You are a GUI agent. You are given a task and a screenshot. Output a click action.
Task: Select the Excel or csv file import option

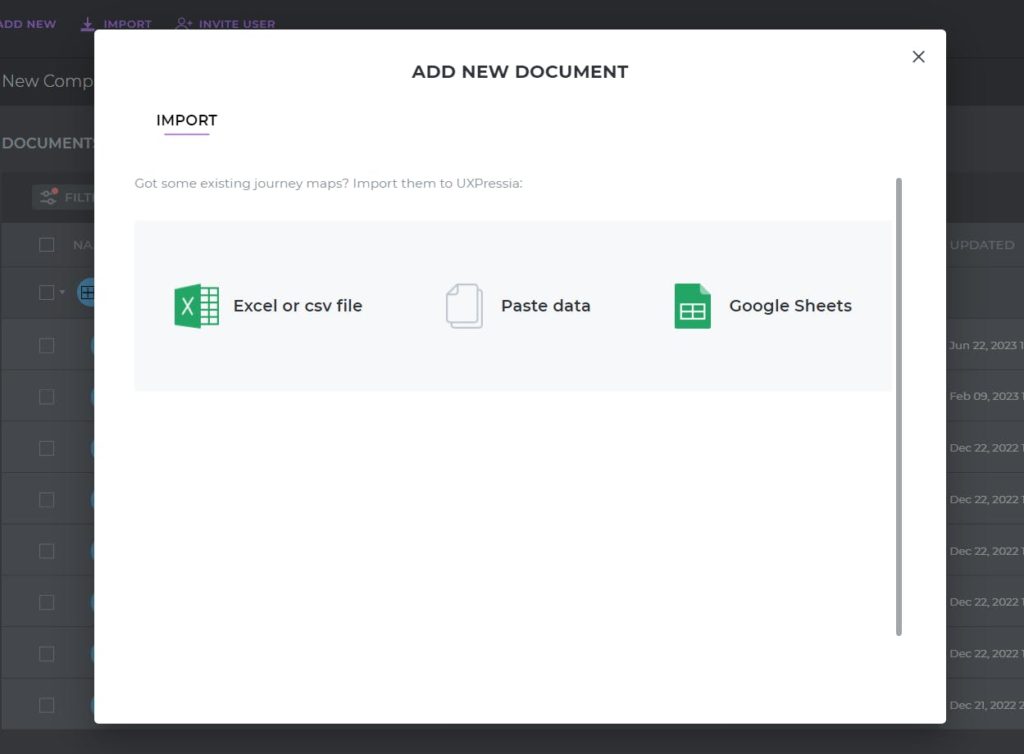[x=268, y=306]
